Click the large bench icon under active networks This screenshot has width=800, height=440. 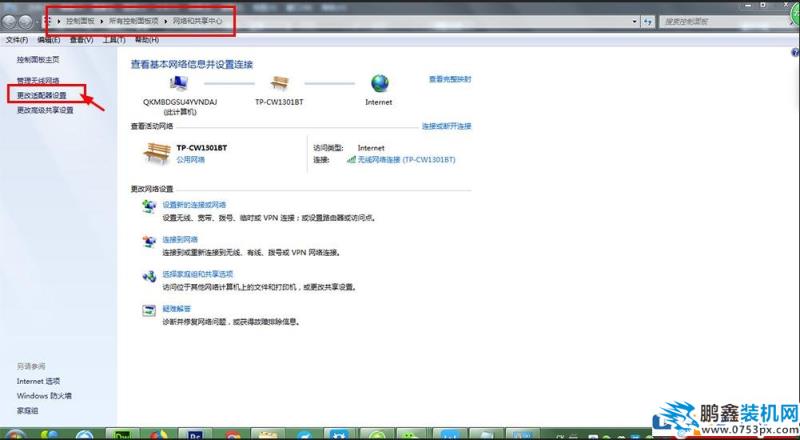point(157,153)
